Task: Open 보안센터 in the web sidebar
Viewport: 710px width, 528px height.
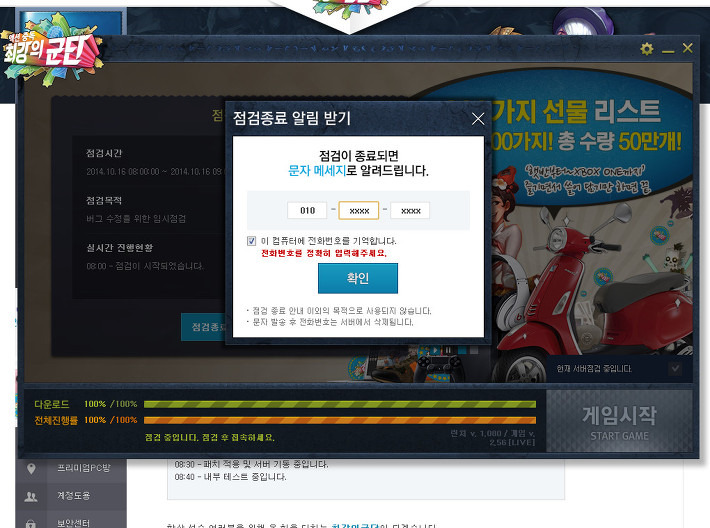Action: click(73, 523)
